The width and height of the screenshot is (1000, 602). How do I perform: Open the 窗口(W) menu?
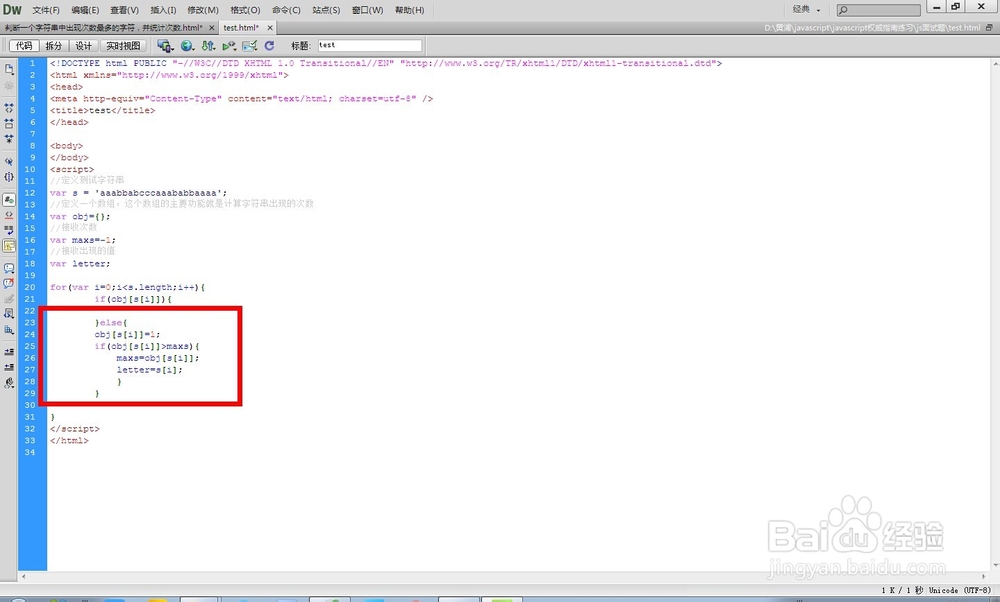367,10
